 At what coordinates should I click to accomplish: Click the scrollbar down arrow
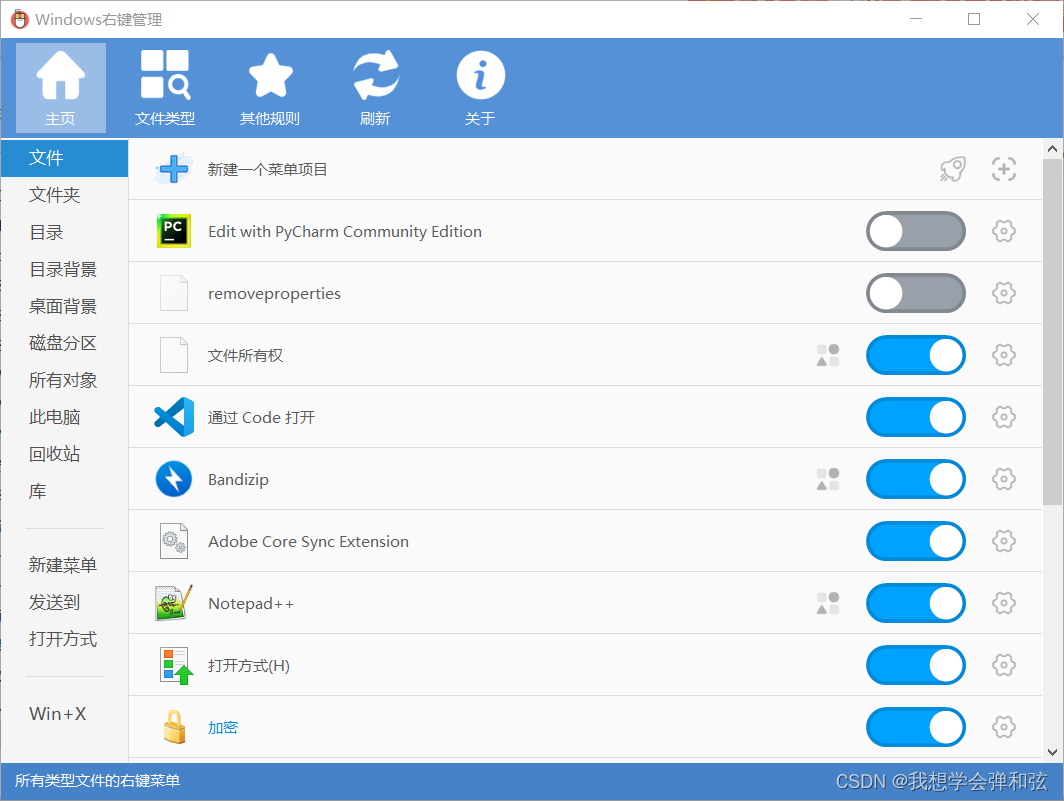1052,752
